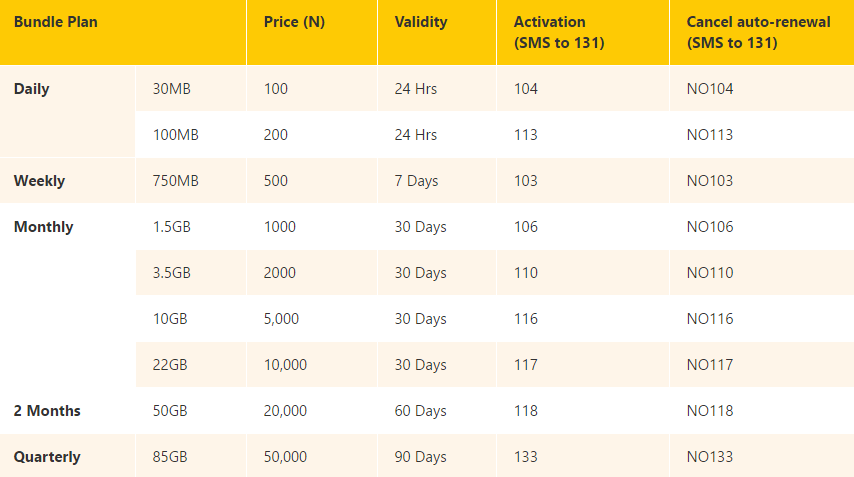Click the Weekly plan label

point(39,181)
